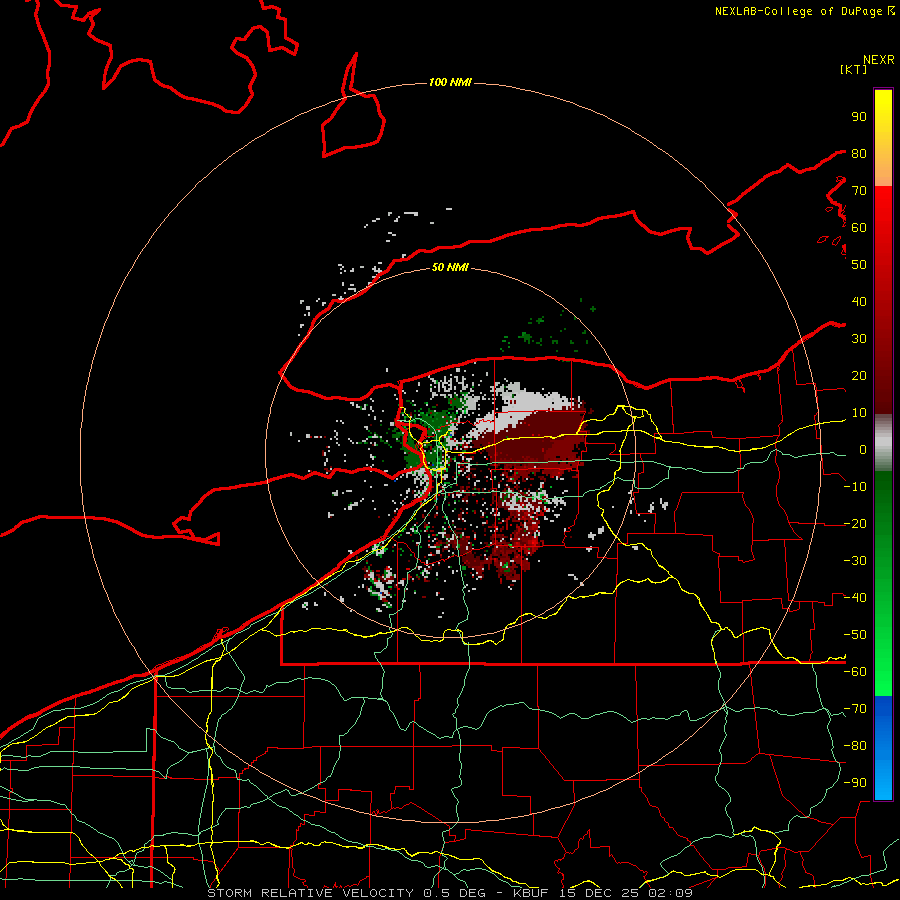This screenshot has height=900, width=900.
Task: Click the -40 value on velocity scale
Action: pos(855,598)
